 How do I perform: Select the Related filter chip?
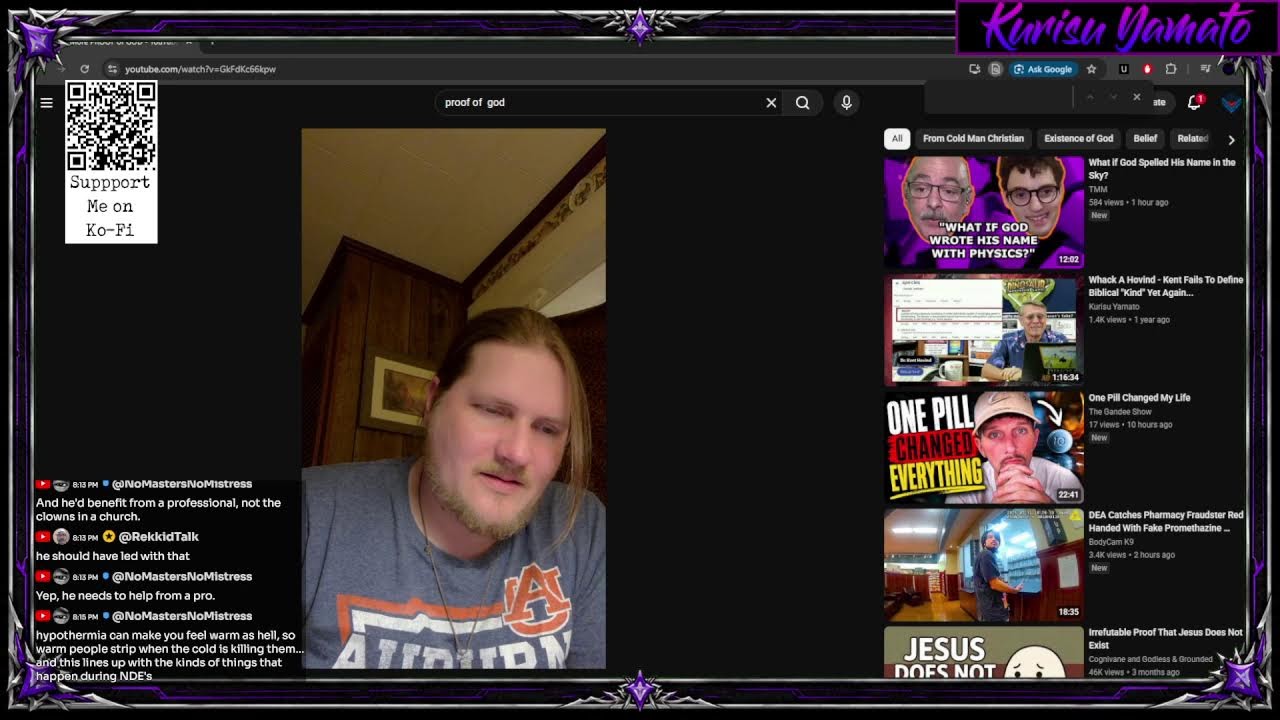point(1192,138)
